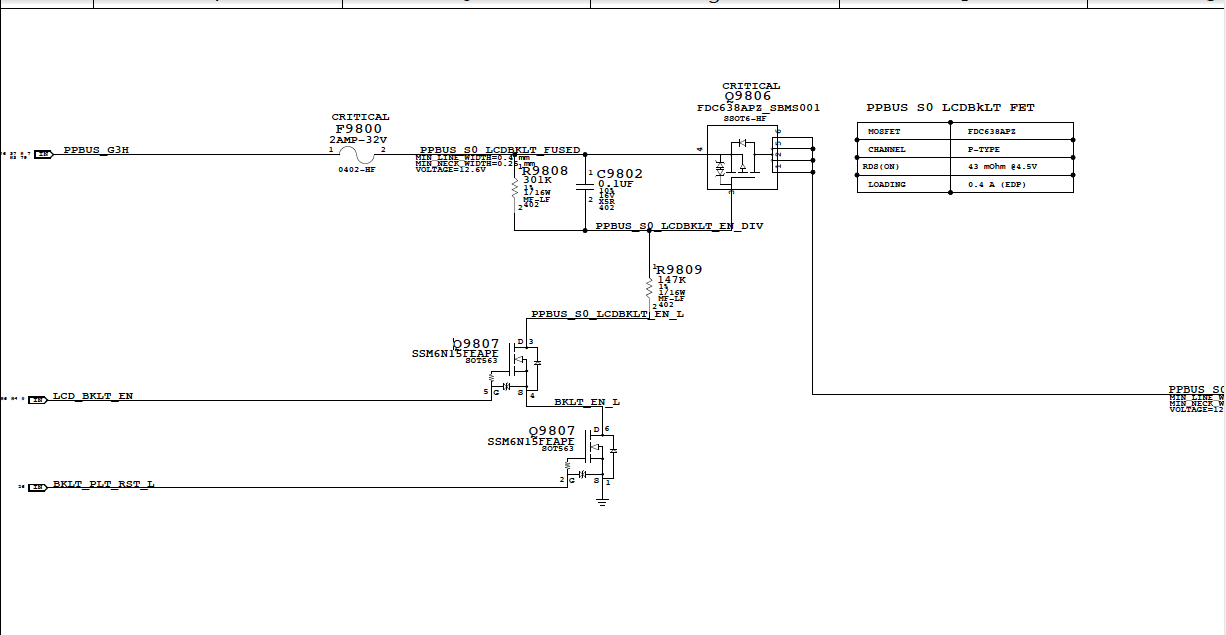Image resolution: width=1226 pixels, height=635 pixels.
Task: Select the R9809 resistor zigzag symbol
Action: [x=651, y=287]
